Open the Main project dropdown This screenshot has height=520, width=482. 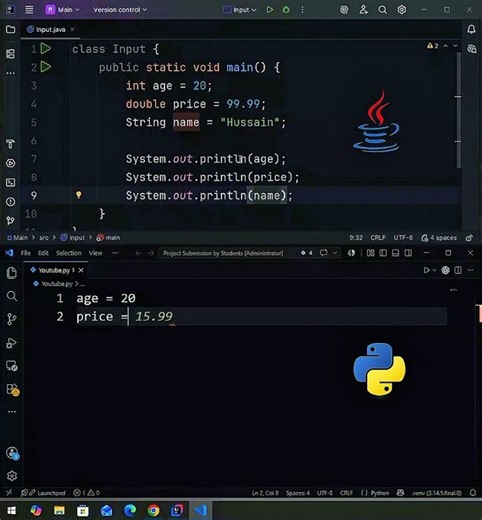62,10
